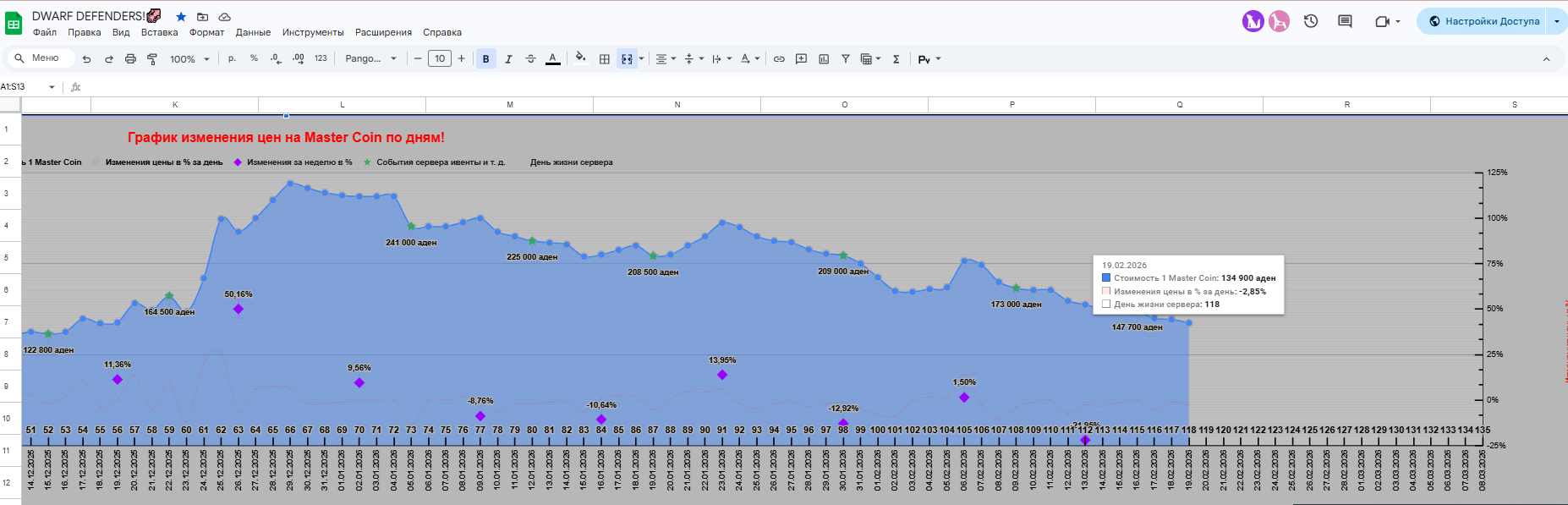Open the Данные menu
The width and height of the screenshot is (1568, 505).
253,32
